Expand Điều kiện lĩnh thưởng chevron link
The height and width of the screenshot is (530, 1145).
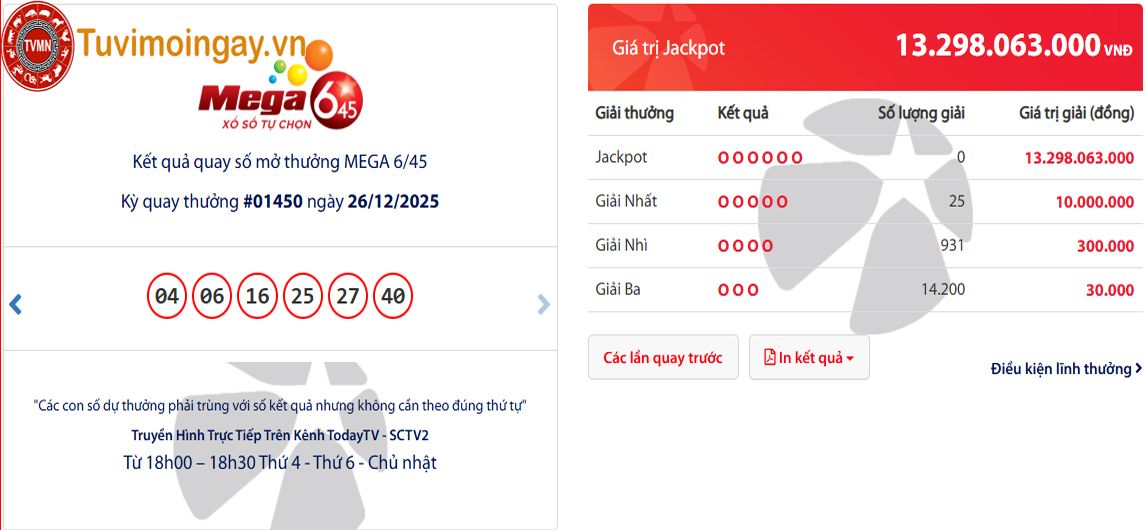(x=1066, y=369)
